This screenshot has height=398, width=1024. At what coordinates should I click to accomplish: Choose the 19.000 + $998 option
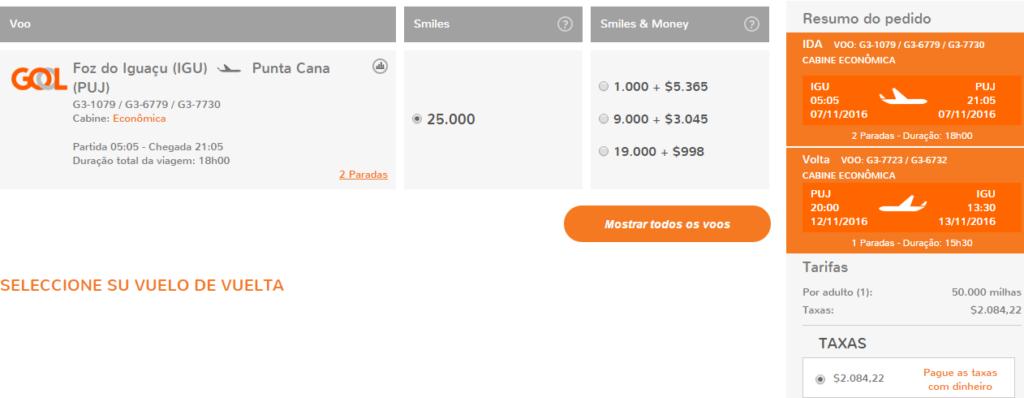(x=603, y=152)
